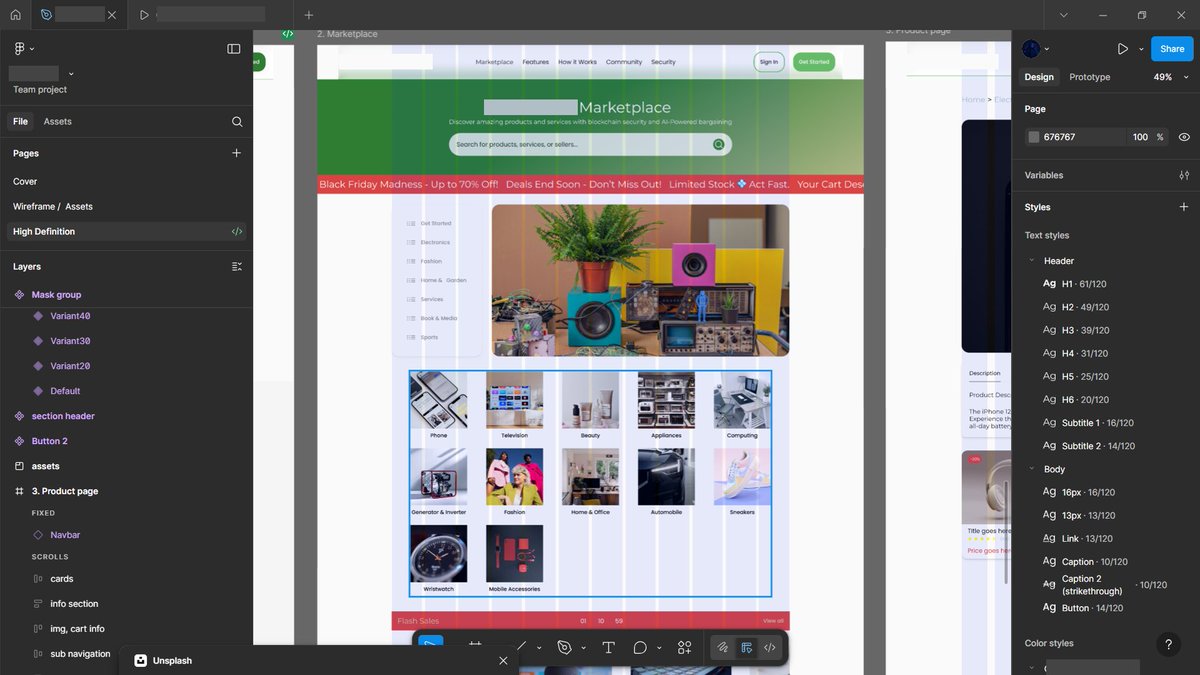The width and height of the screenshot is (1200, 675).
Task: Click Dev Mode icon on High Definition page
Action: [237, 232]
